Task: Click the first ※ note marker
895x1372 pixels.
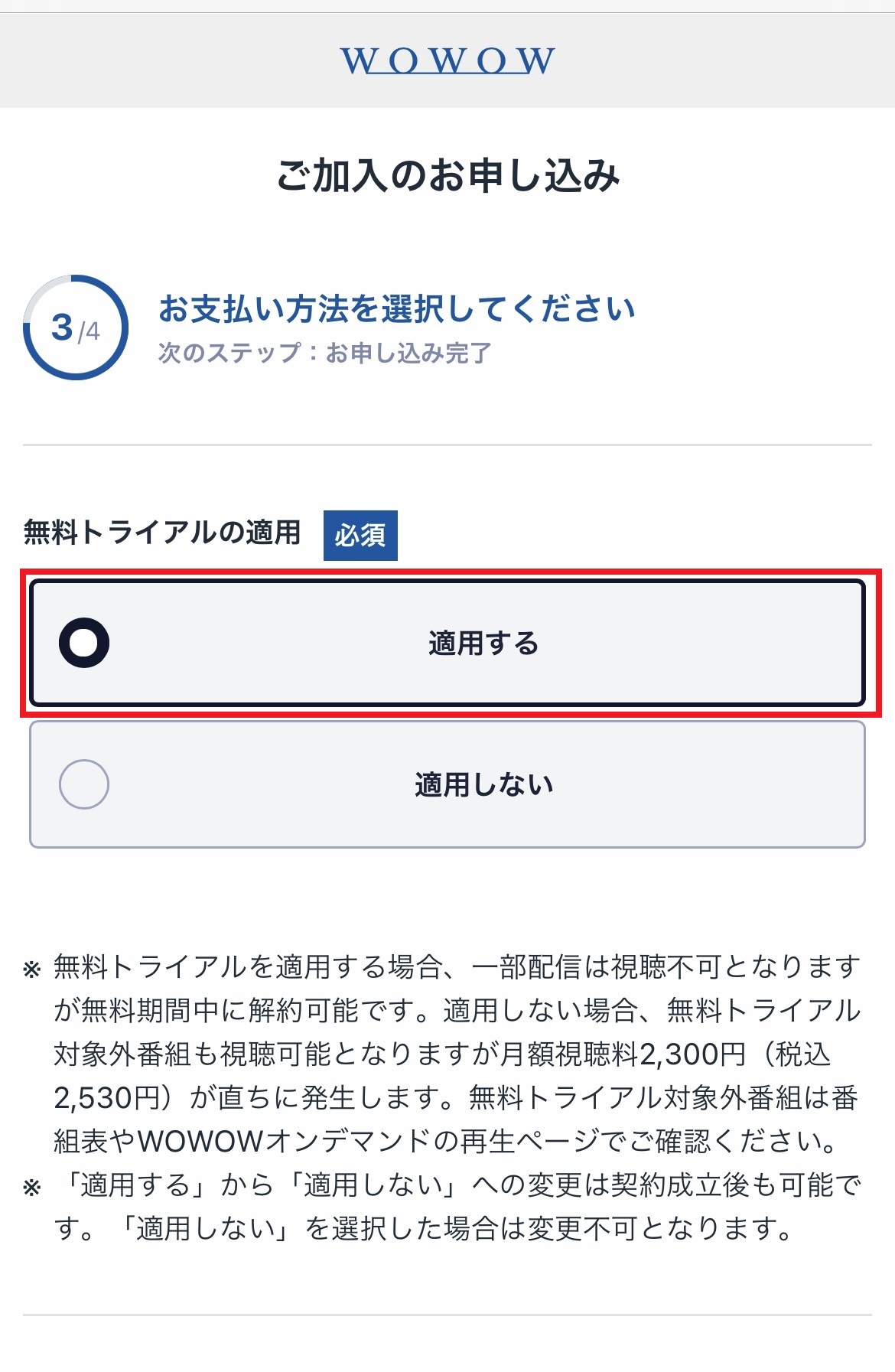Action: pyautogui.click(x=32, y=970)
